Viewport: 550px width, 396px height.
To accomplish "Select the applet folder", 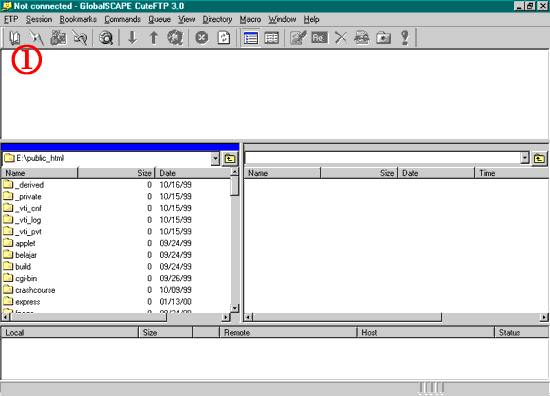I will click(19, 243).
